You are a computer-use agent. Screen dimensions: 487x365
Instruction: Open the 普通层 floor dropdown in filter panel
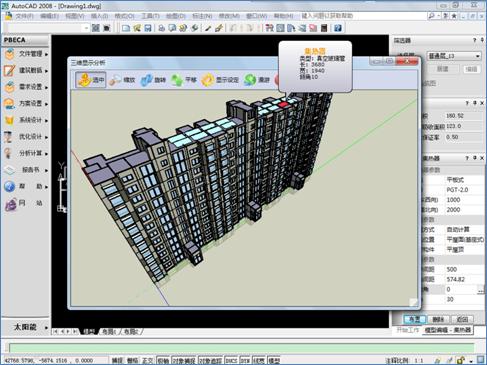pyautogui.click(x=454, y=56)
